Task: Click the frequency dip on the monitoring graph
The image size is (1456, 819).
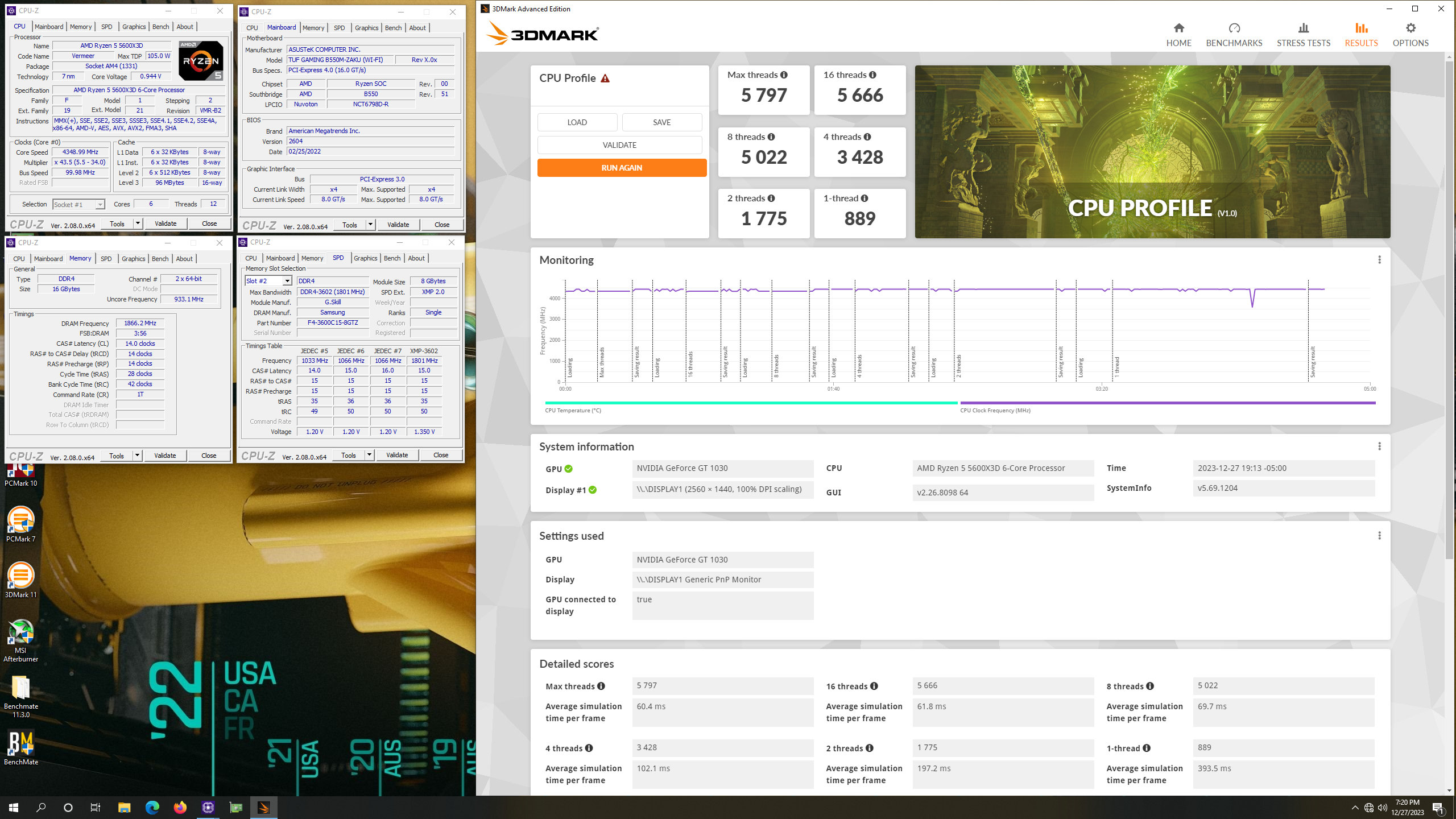Action: coord(1252,299)
